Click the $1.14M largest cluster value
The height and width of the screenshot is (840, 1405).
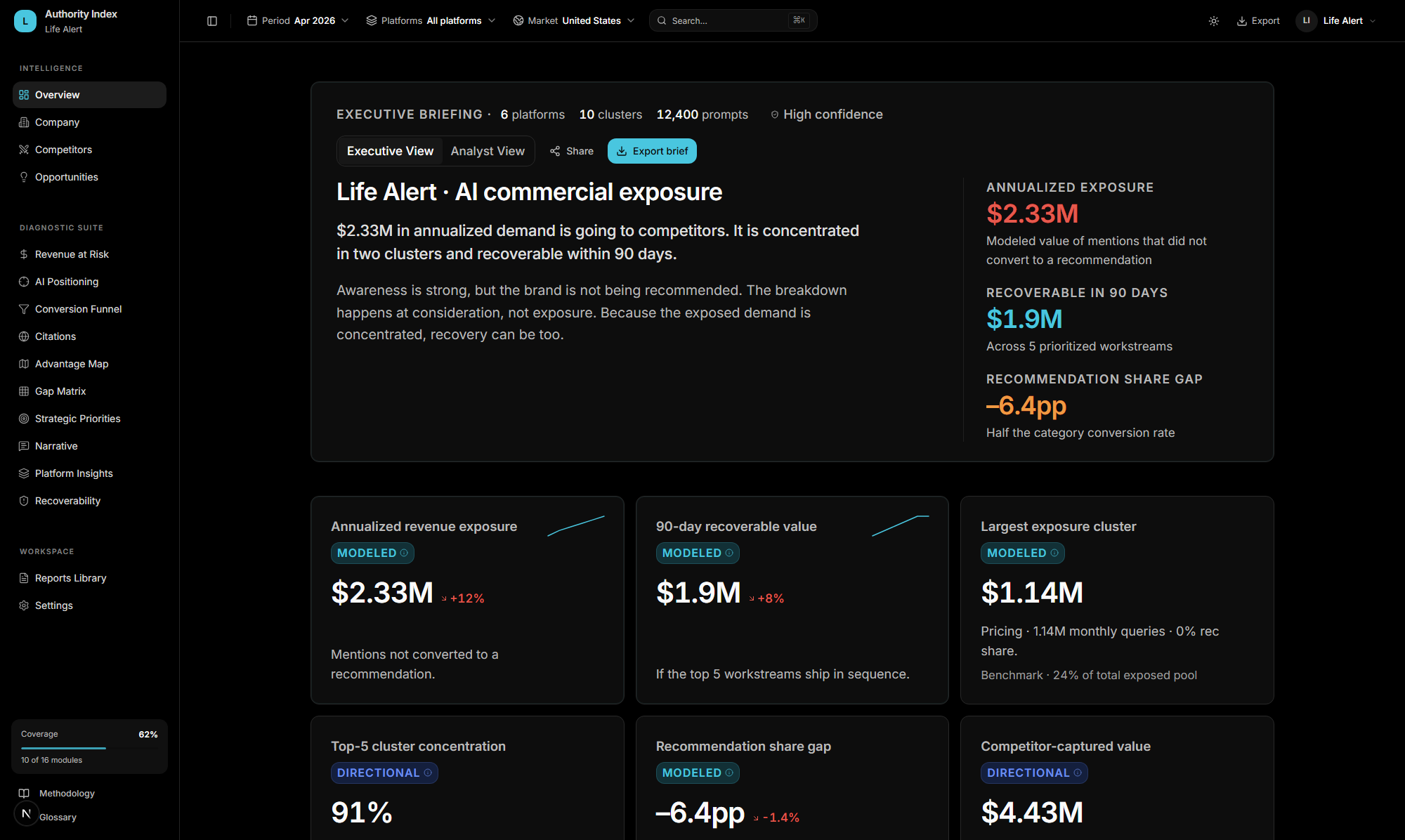point(1032,592)
